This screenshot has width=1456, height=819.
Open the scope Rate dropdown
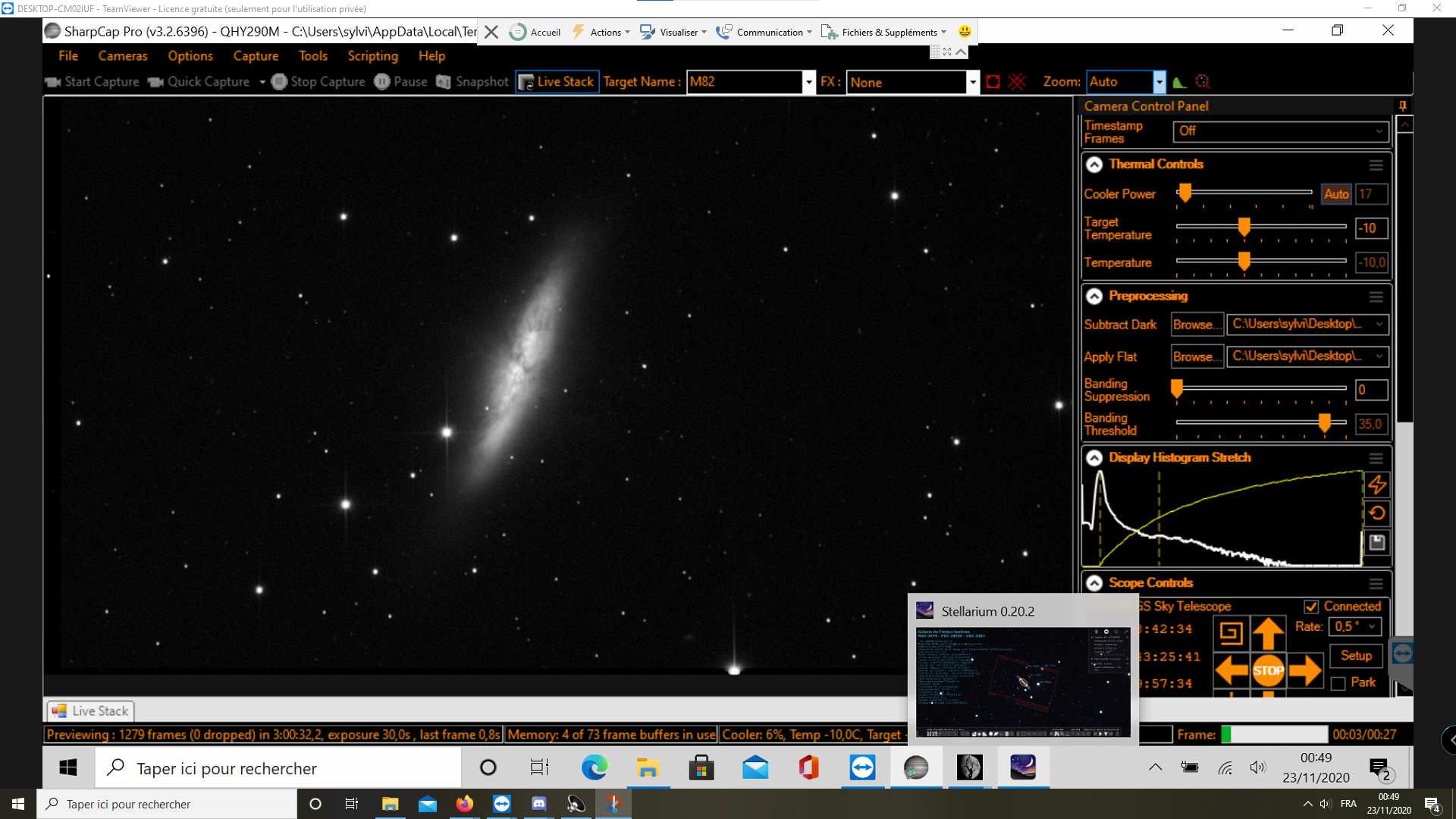pos(1355,626)
